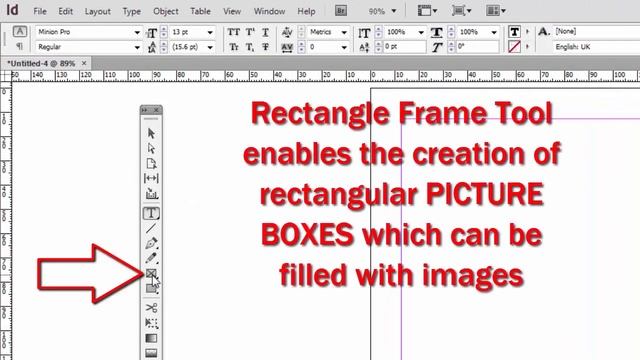Click the text fill color swatch
The width and height of the screenshot is (640, 360).
pos(514,31)
